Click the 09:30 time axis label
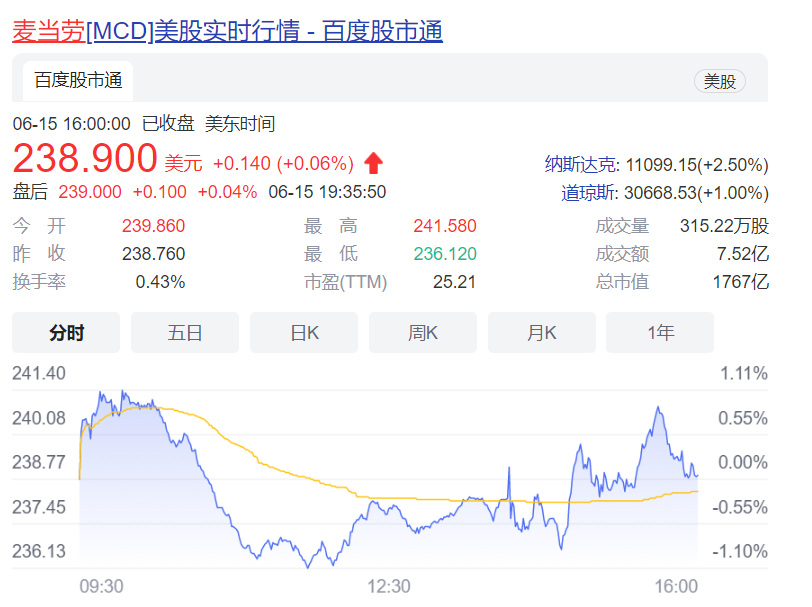Viewport: 812px width, 607px height. pos(102,586)
